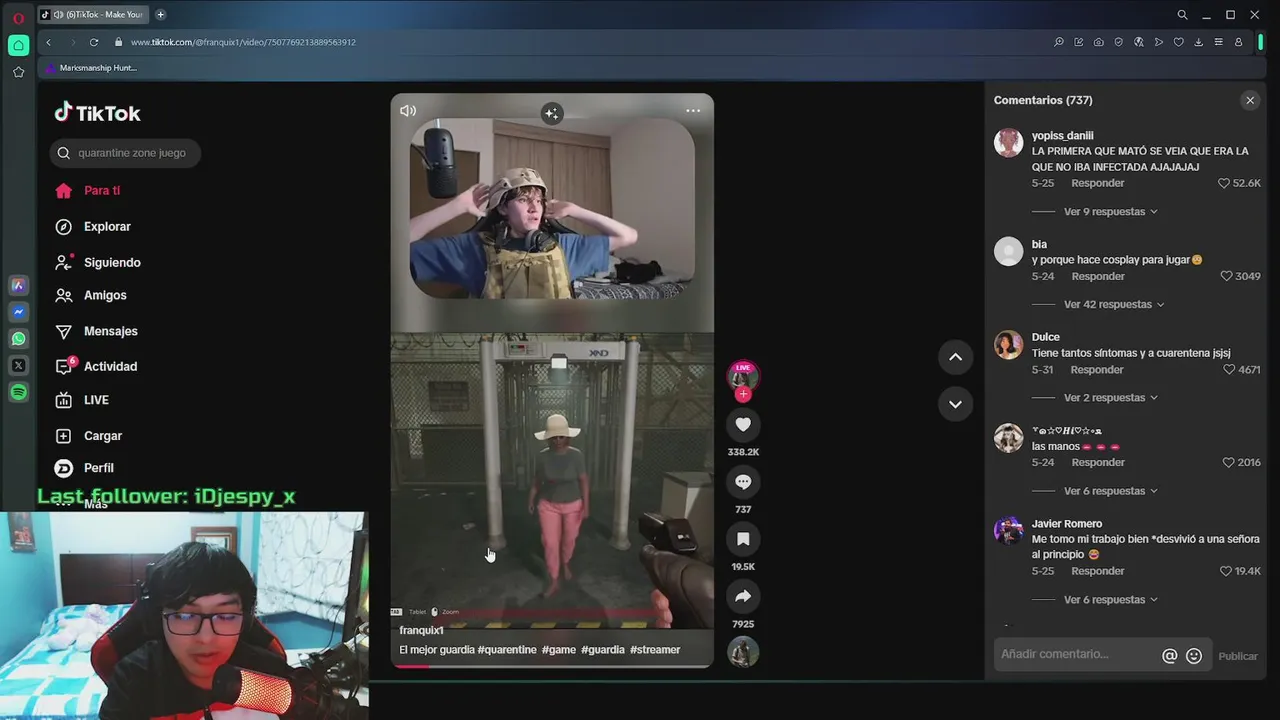Click the #streamer hashtag

(655, 650)
